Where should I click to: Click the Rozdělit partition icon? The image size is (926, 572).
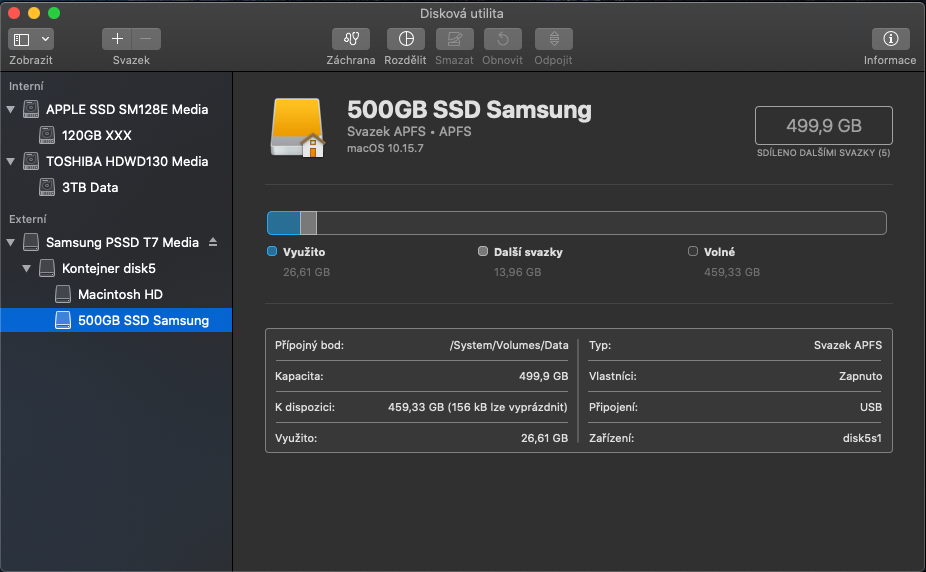point(405,39)
